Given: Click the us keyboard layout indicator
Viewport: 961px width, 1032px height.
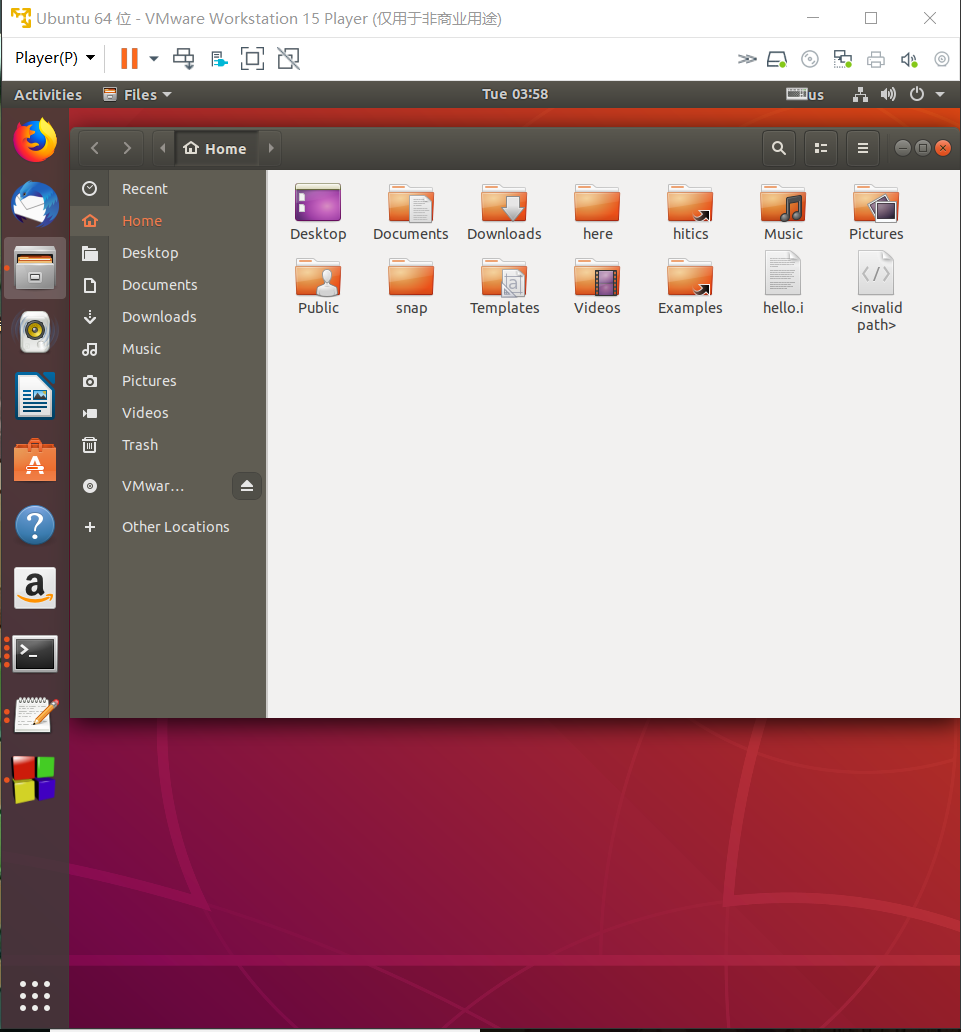Looking at the screenshot, I should coord(805,94).
